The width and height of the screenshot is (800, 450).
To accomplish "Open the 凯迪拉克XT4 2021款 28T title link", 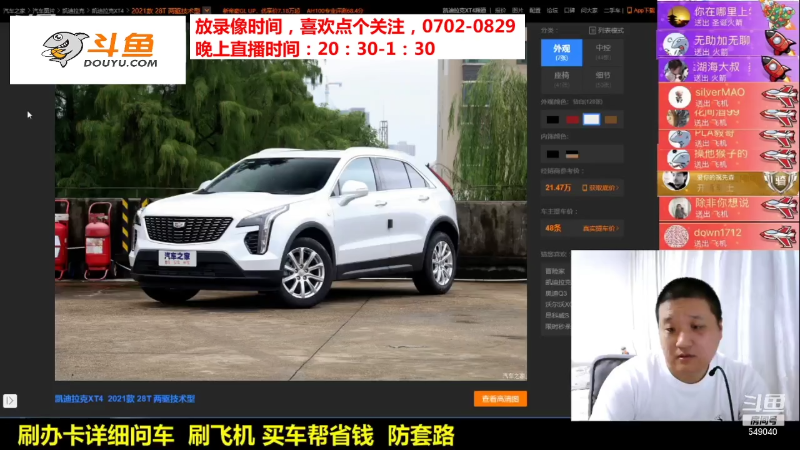I will point(125,398).
